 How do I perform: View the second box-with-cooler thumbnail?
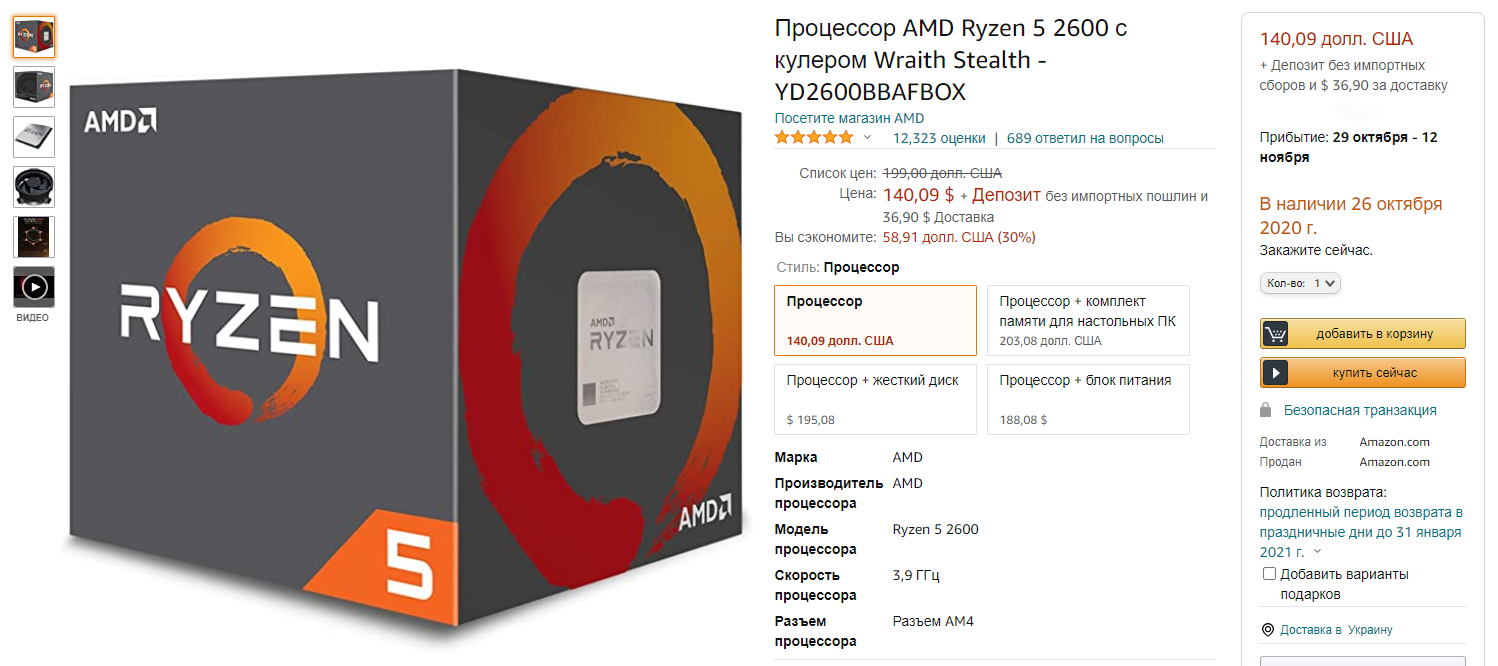pos(34,87)
